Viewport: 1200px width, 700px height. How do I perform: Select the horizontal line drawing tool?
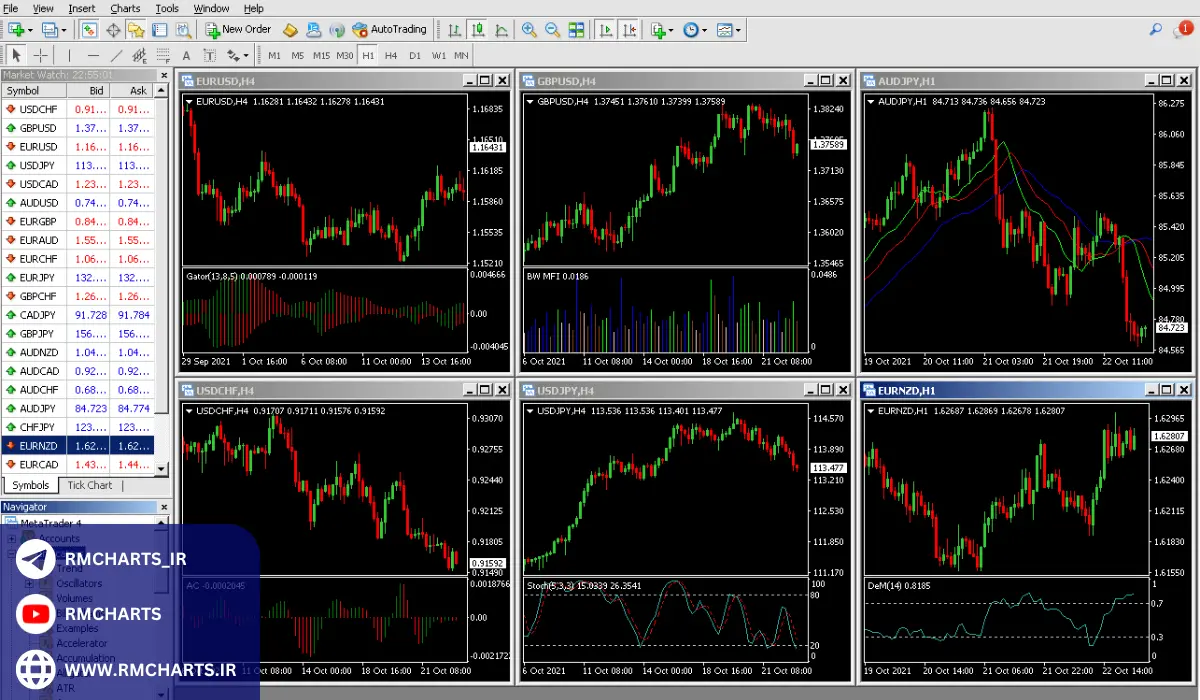tap(93, 55)
